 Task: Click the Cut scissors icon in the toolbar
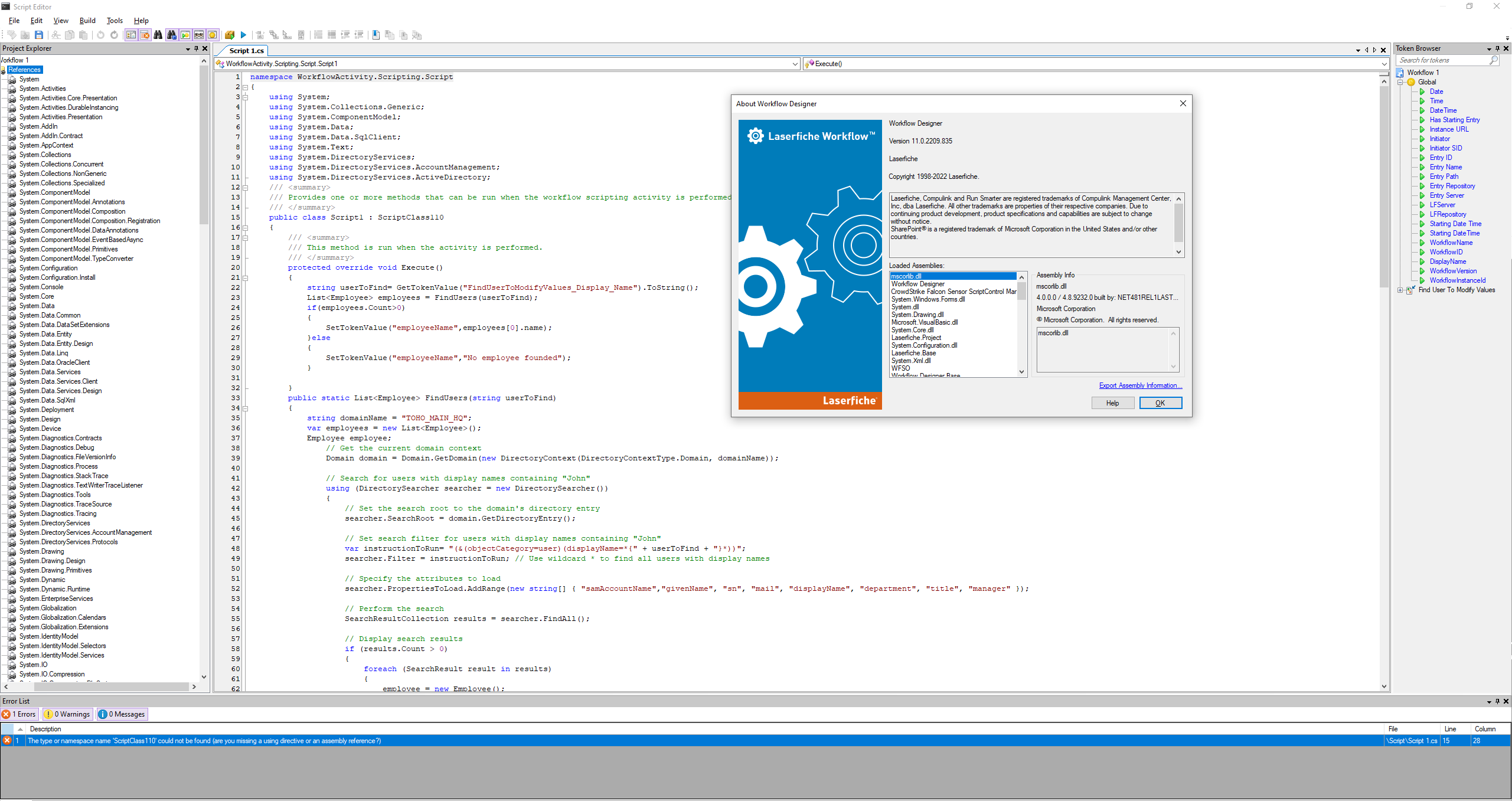pos(56,35)
